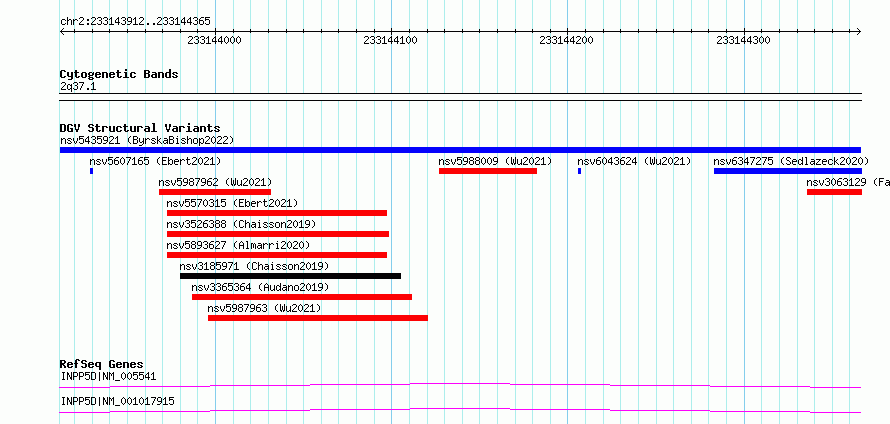
Task: Open nsv5607165 (Ebert2021) variant label
Action: click(155, 161)
